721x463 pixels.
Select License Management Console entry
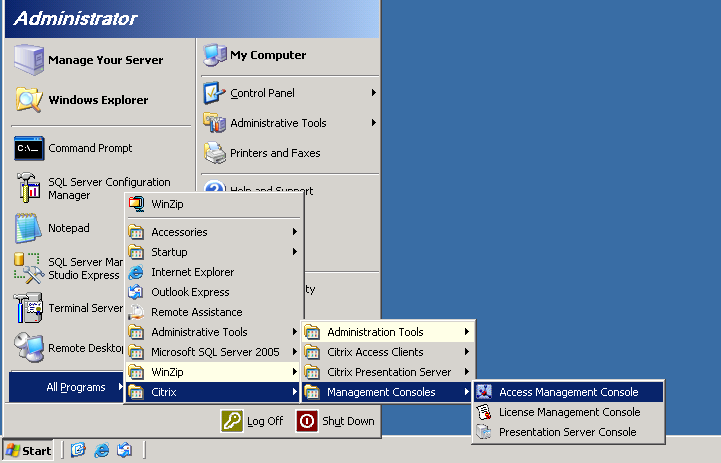[568, 412]
